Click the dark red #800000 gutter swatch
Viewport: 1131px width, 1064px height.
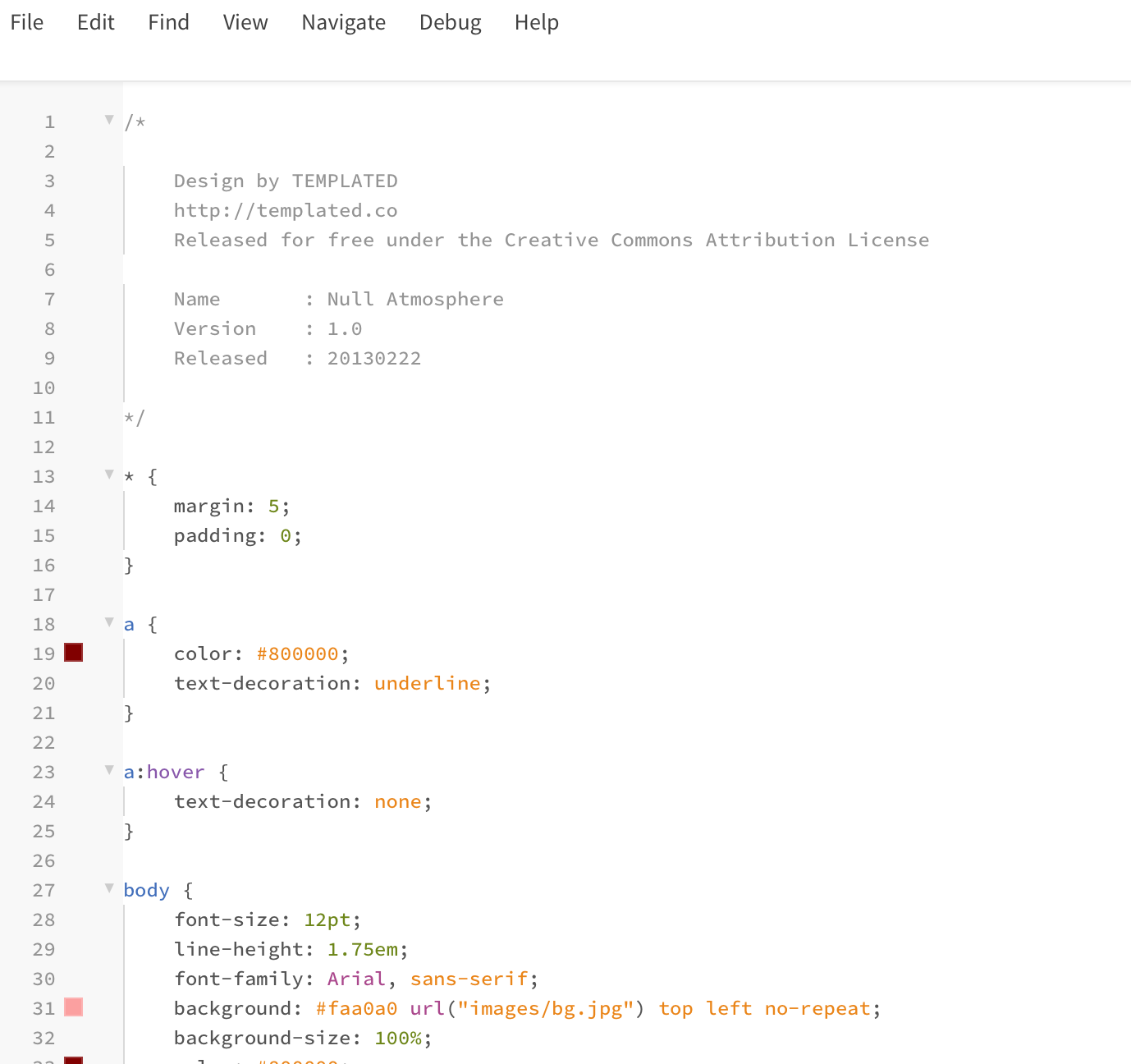pos(74,653)
